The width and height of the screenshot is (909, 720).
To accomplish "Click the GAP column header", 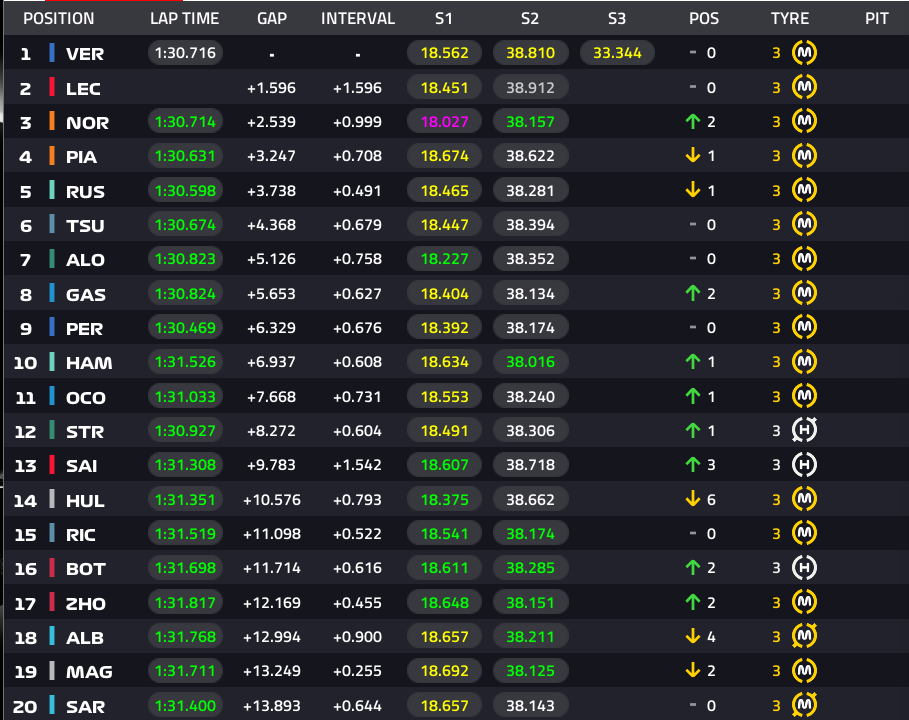I will coord(272,19).
